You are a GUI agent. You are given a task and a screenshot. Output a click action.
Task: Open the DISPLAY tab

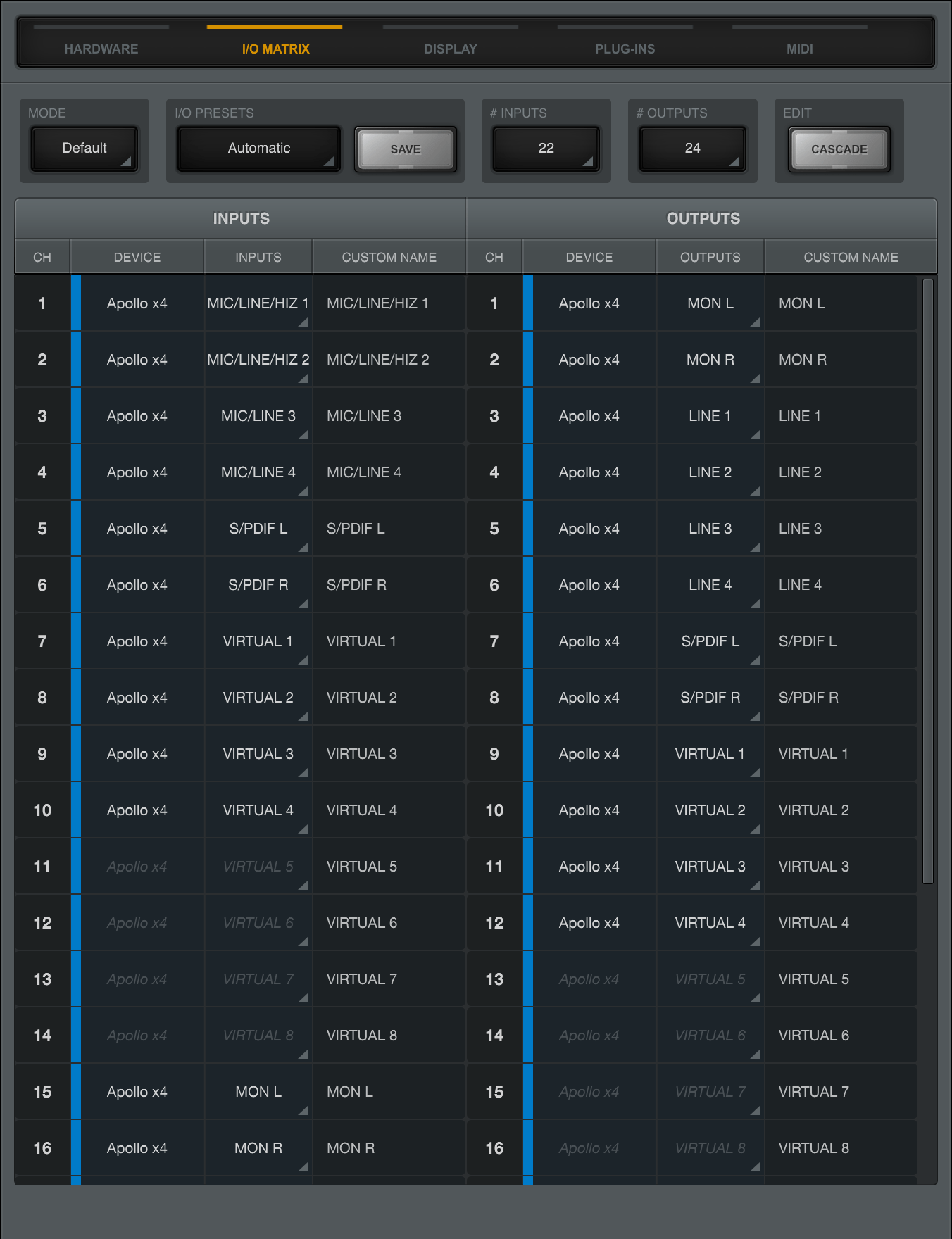pyautogui.click(x=450, y=44)
